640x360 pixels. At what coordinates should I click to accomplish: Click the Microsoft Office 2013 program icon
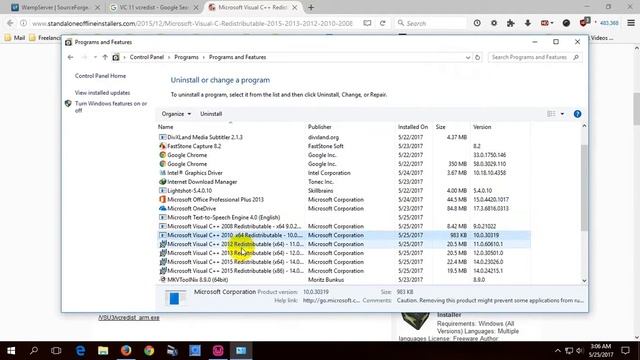click(x=162, y=200)
